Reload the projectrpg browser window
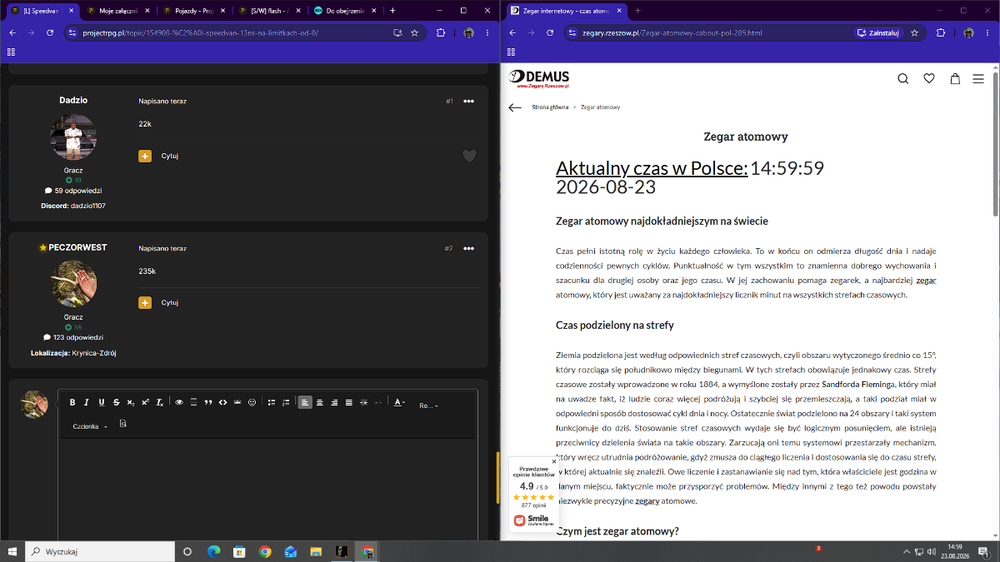This screenshot has width=1000, height=562. click(50, 33)
